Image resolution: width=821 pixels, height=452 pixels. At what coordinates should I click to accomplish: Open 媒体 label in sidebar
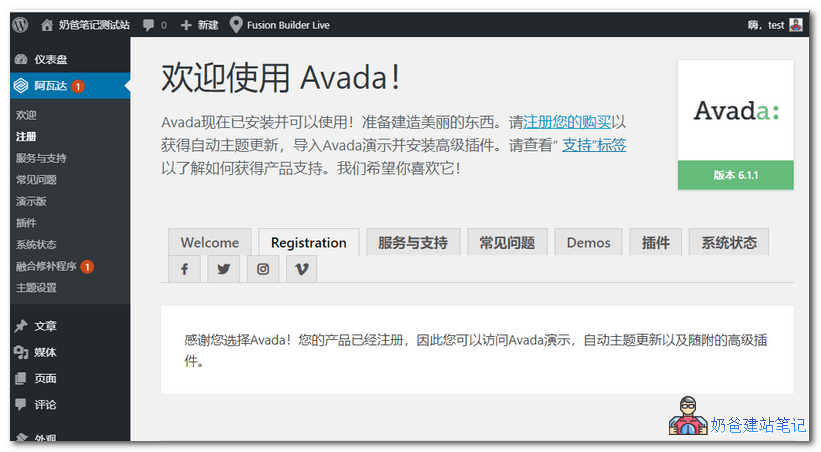[46, 352]
